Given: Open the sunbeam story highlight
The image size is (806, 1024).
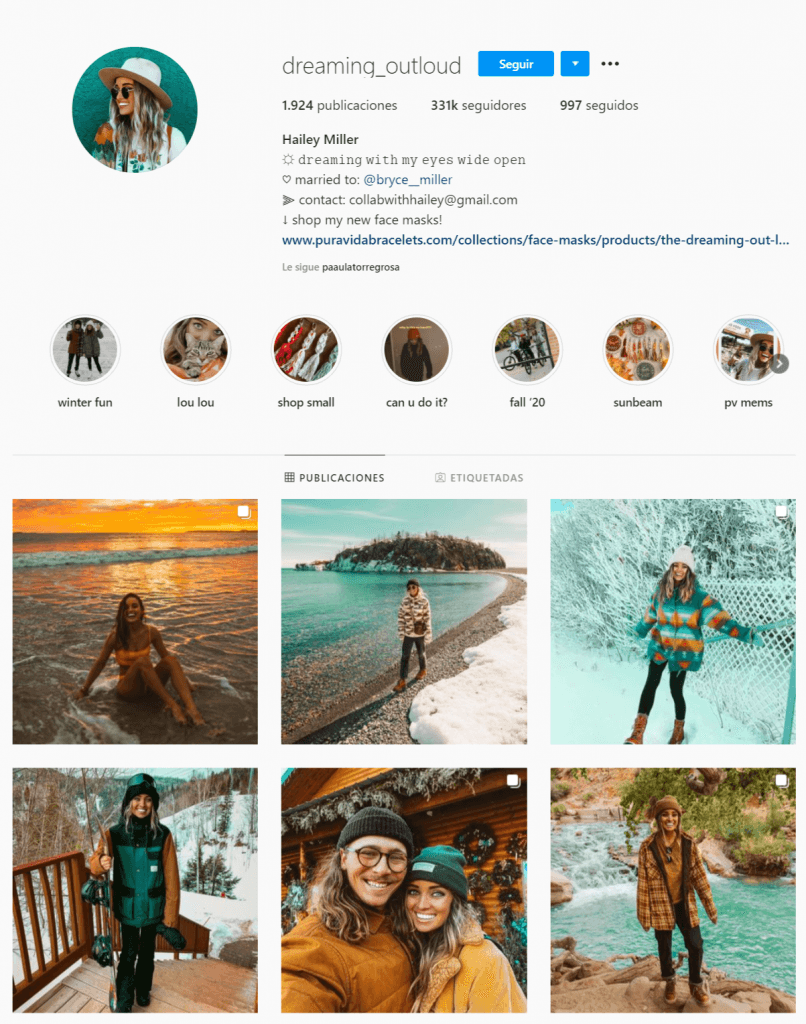Looking at the screenshot, I should point(637,350).
